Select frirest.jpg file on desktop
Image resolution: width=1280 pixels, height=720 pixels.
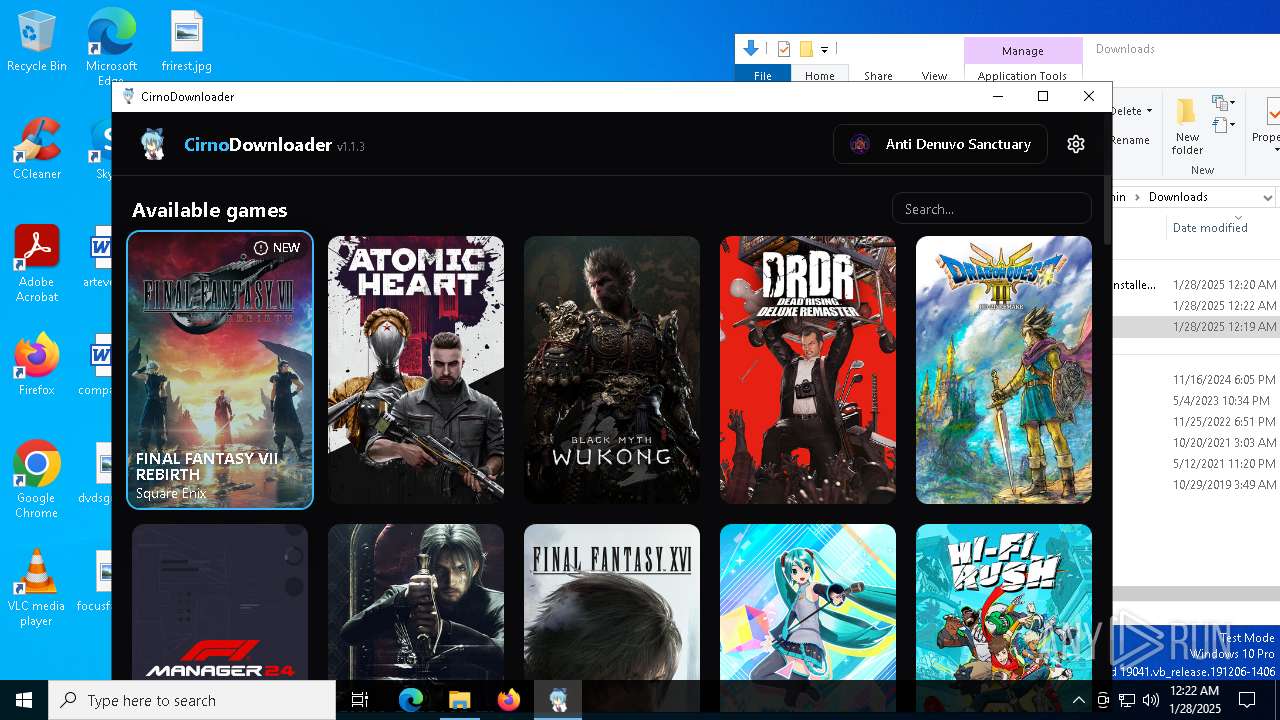(187, 42)
